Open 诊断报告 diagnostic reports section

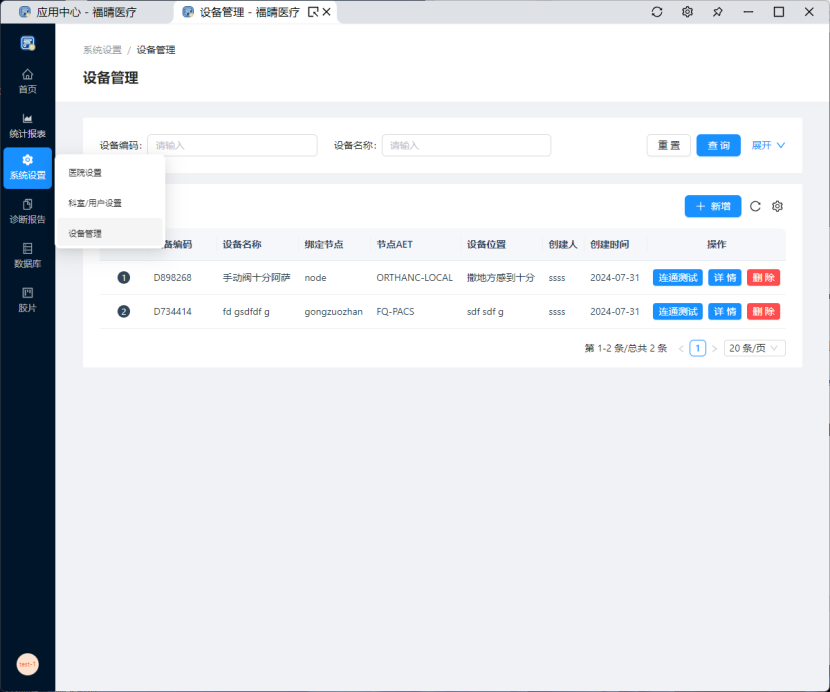tap(27, 210)
